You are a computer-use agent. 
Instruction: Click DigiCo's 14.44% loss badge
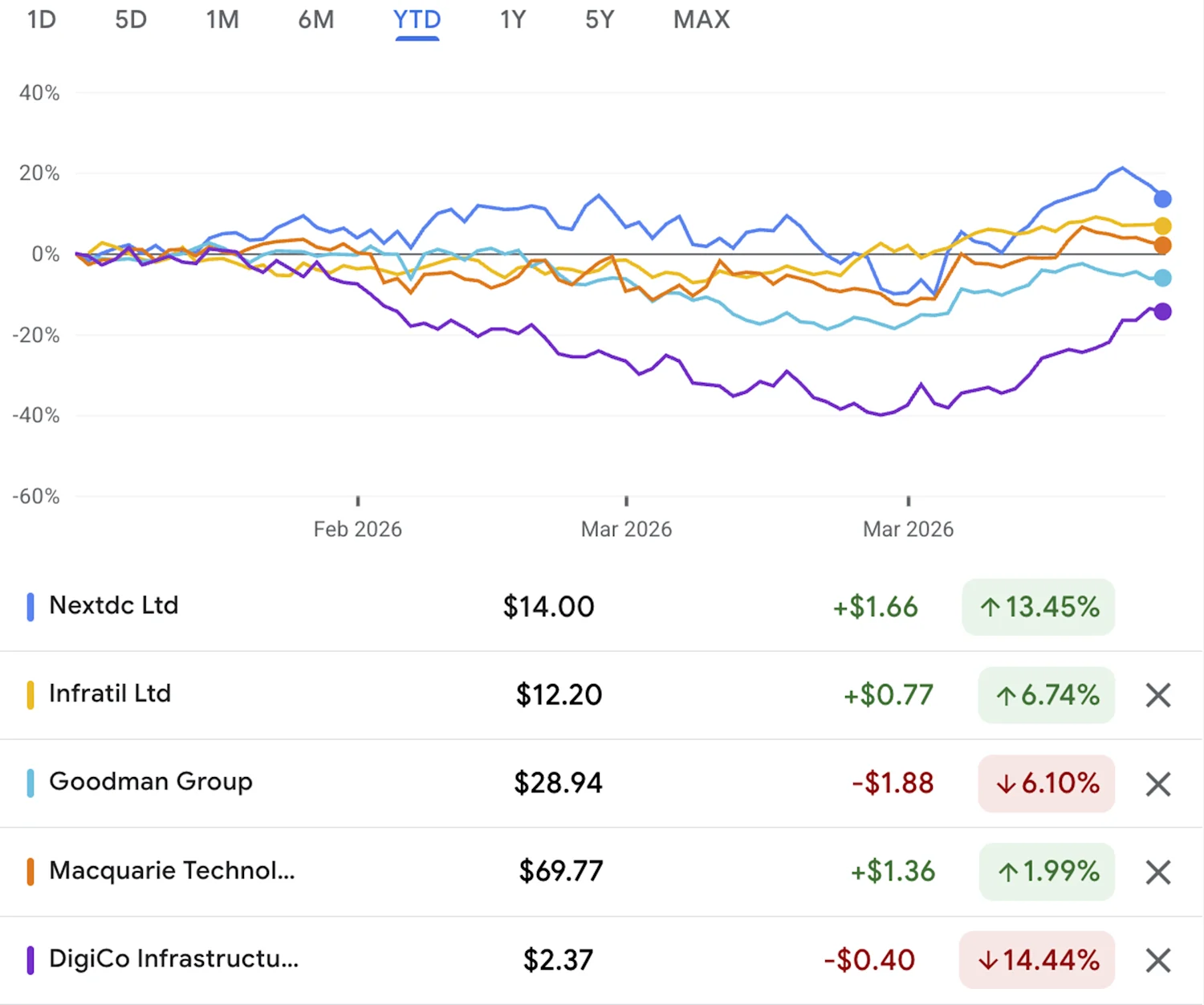(1037, 960)
